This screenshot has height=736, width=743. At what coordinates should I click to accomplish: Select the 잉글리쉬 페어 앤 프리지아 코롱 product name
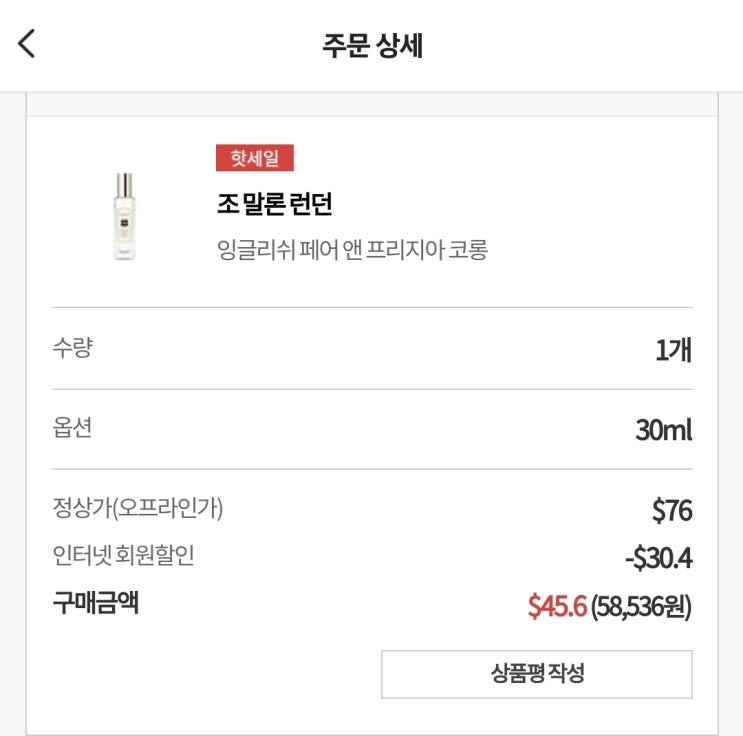(x=352, y=249)
